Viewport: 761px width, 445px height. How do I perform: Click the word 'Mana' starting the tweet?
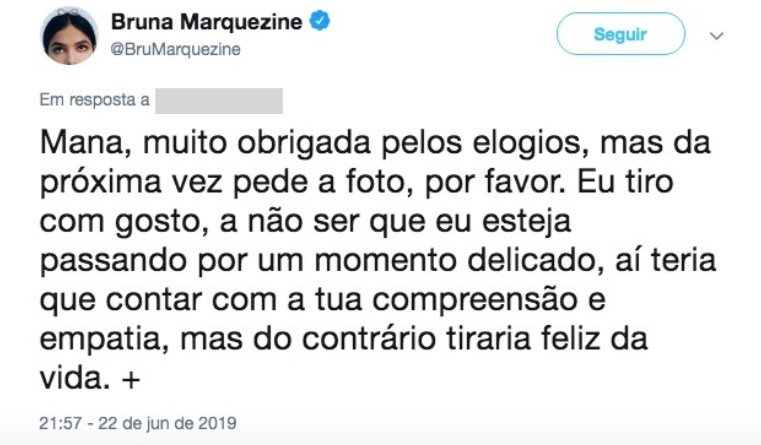coord(85,143)
